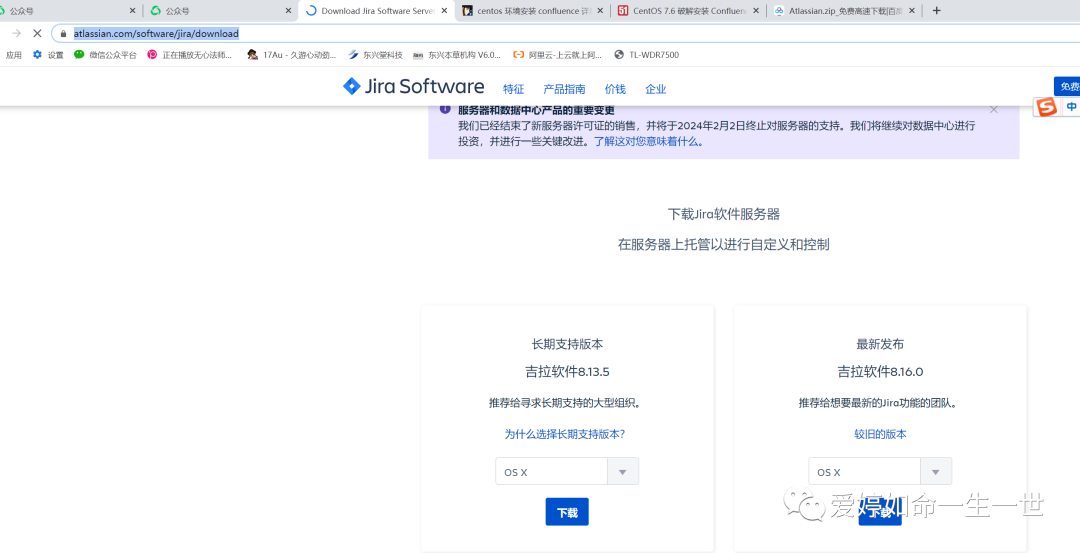Click the 下载 button for 长期支持版本
This screenshot has width=1080, height=553.
point(567,512)
